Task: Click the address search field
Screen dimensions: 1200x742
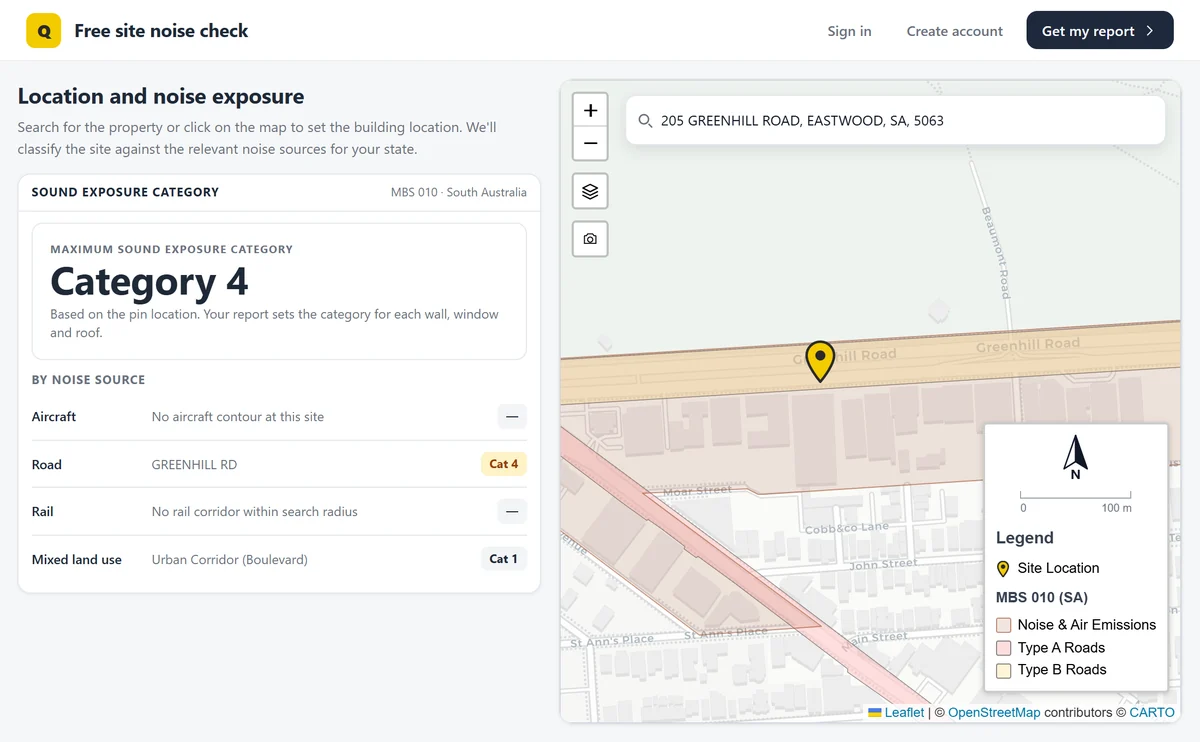Action: [895, 120]
